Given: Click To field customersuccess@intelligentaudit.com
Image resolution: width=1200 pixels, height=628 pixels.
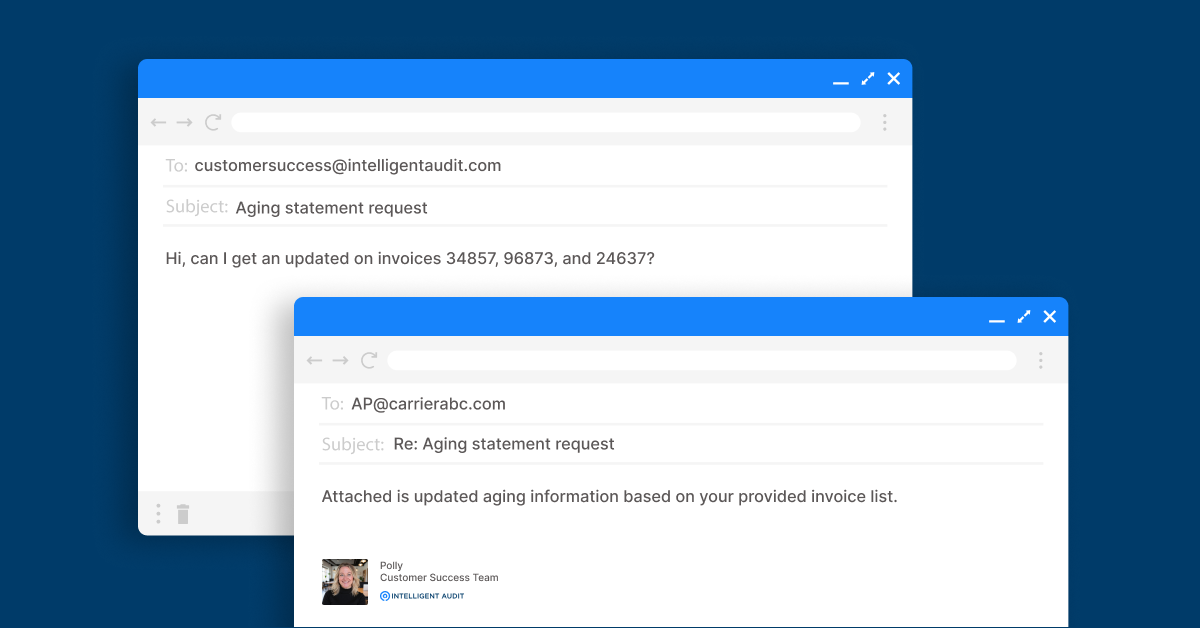Looking at the screenshot, I should [x=526, y=166].
